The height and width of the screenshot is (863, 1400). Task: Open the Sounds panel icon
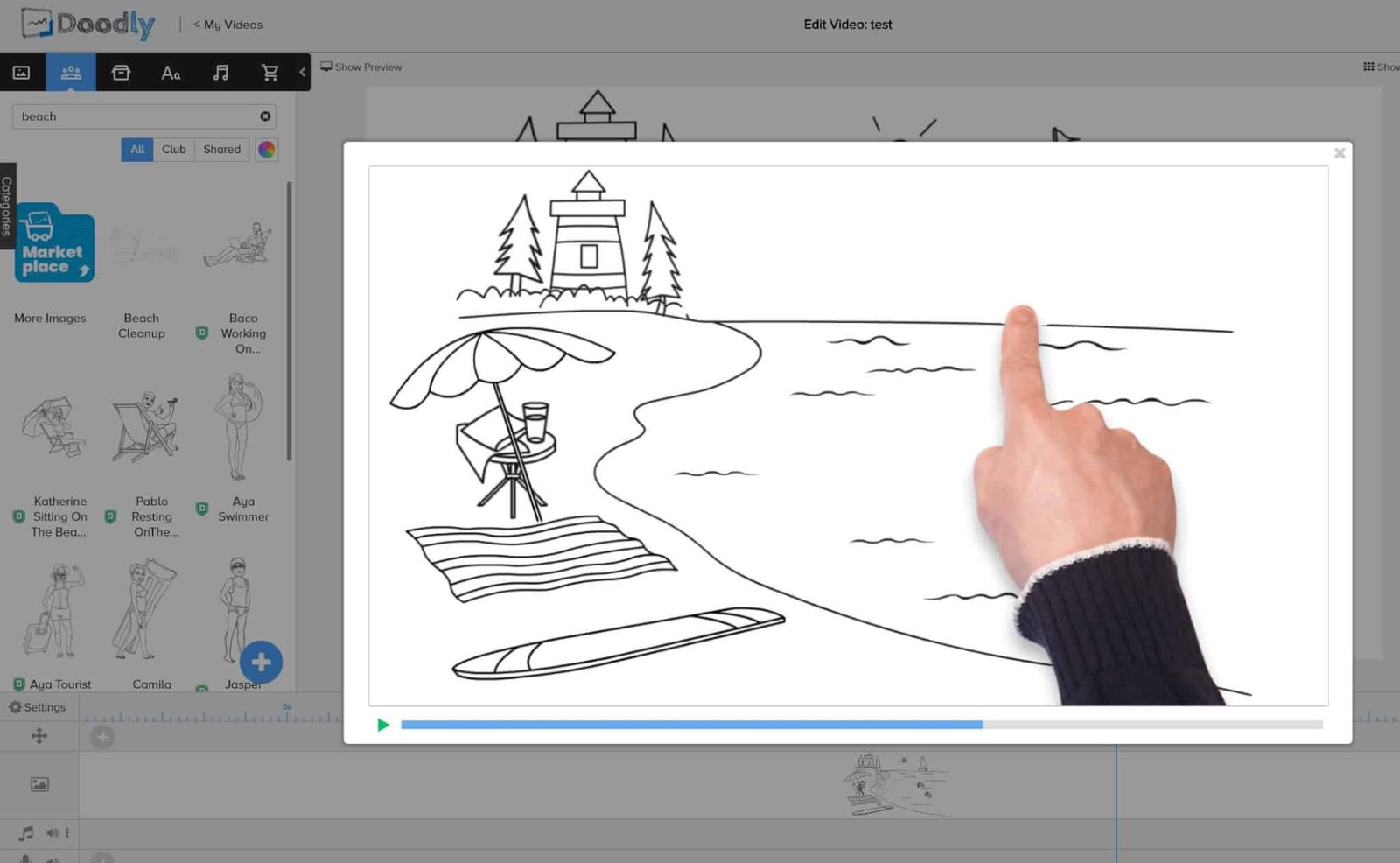coord(221,73)
